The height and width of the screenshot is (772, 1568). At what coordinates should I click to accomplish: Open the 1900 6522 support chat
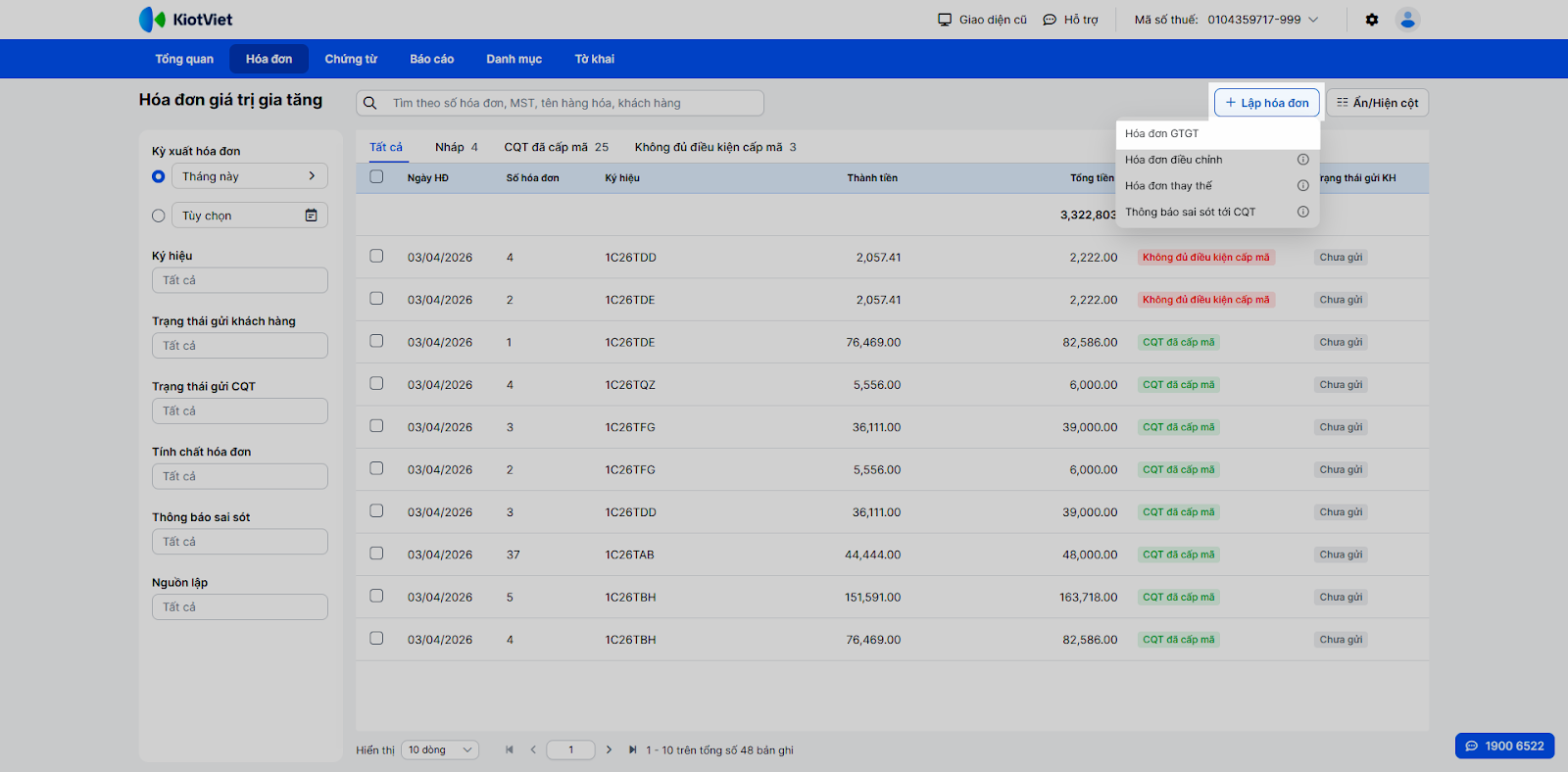pos(1504,746)
